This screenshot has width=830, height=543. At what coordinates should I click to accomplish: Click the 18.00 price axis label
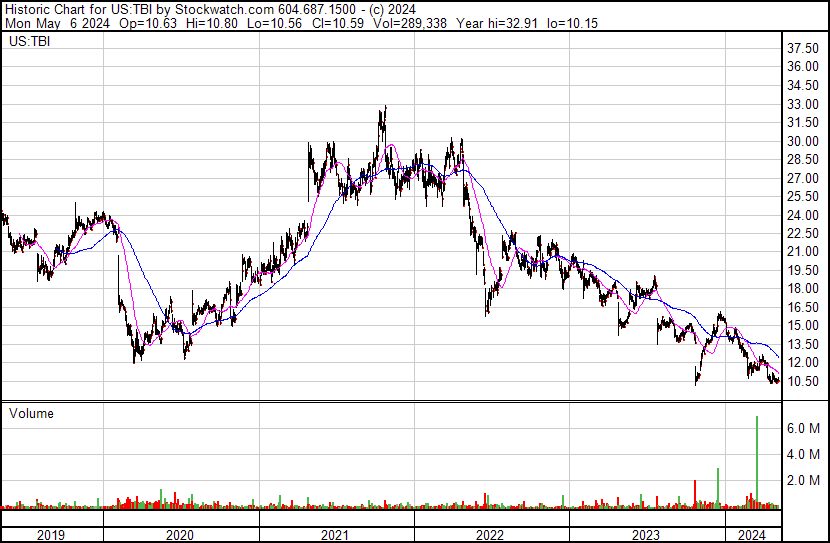(803, 289)
